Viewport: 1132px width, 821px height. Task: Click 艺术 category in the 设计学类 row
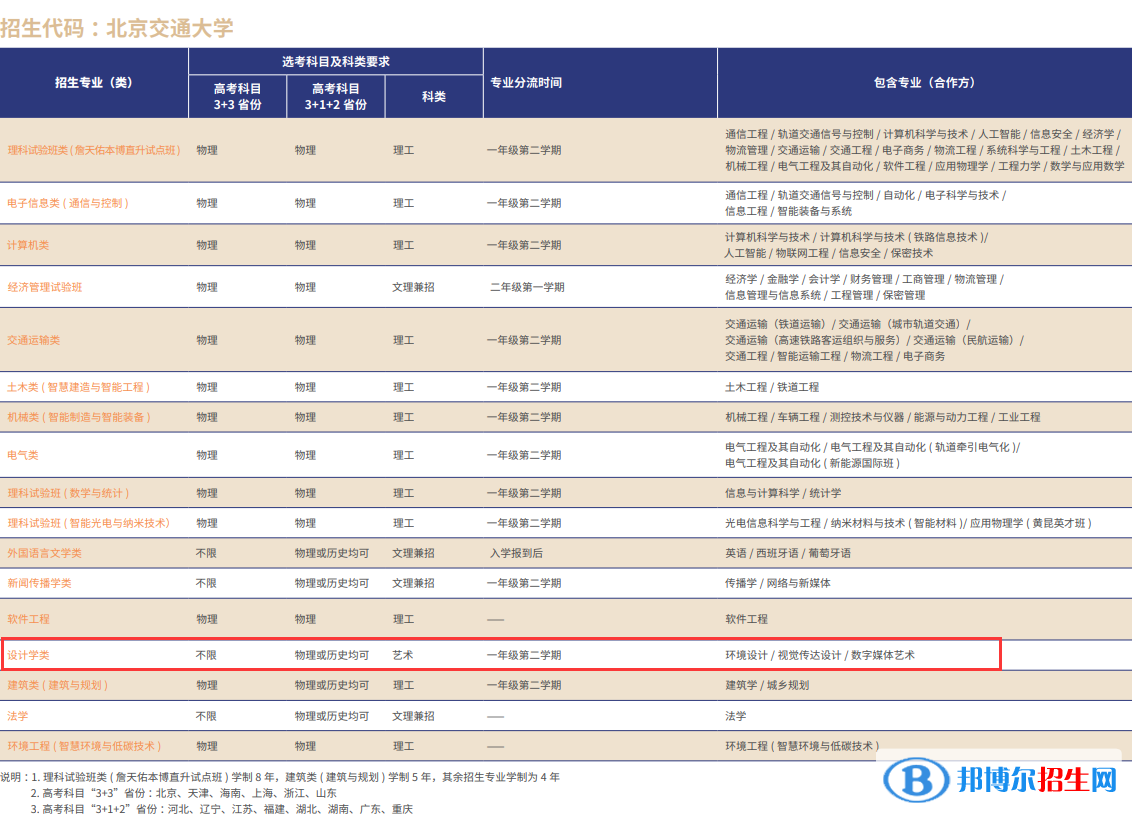pyautogui.click(x=403, y=656)
